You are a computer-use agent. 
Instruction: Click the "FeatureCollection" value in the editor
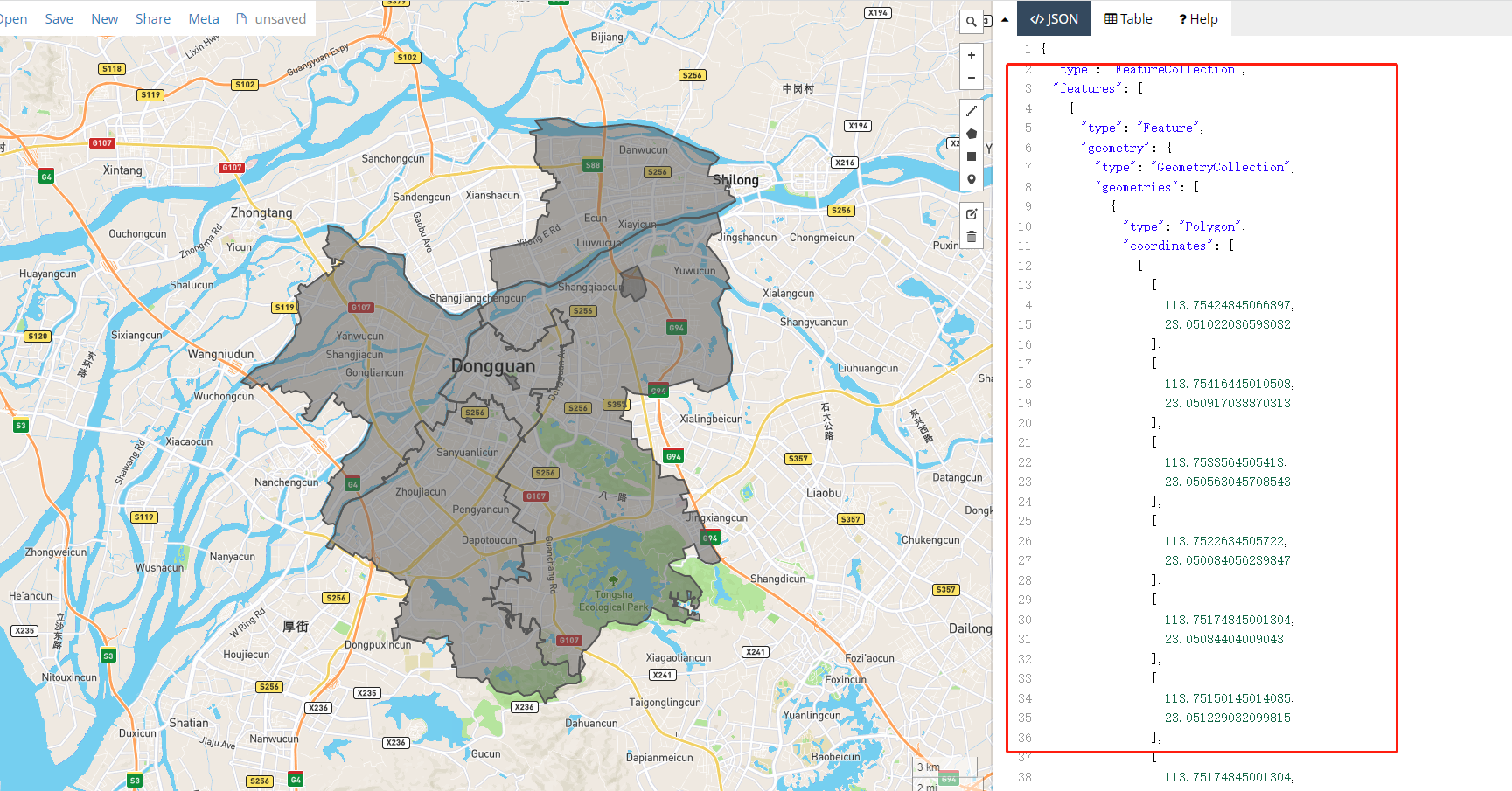1175,69
